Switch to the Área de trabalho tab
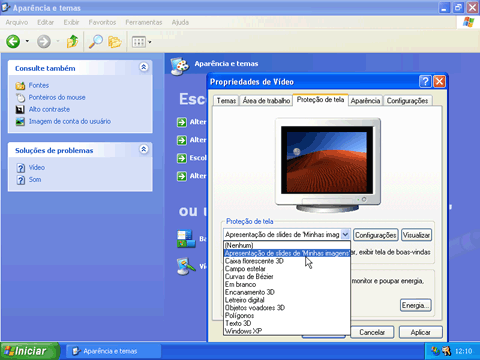 pos(266,101)
